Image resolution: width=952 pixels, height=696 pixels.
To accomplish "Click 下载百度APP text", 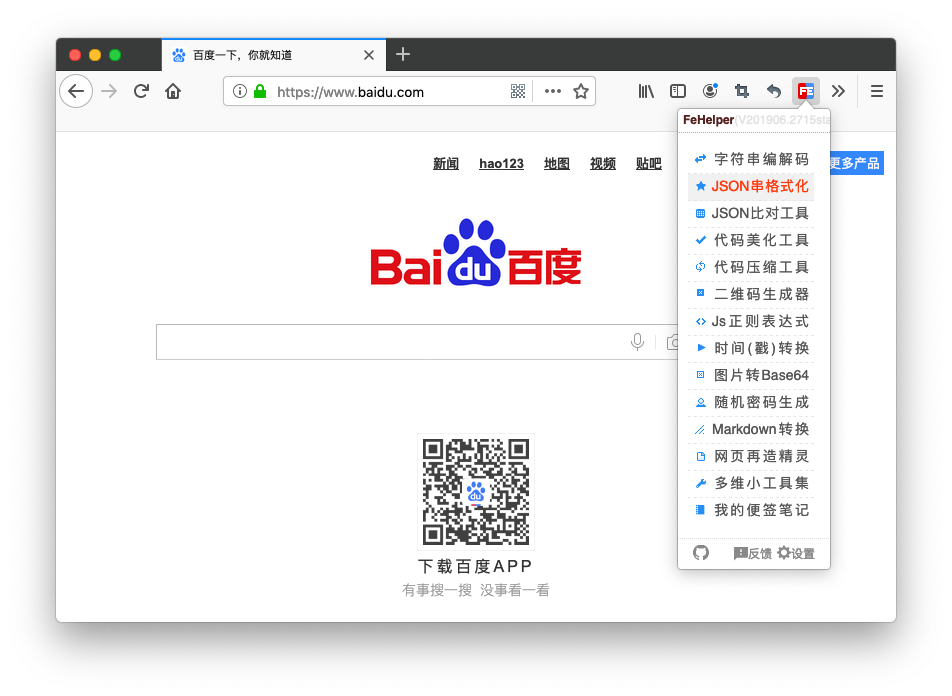I will (475, 566).
